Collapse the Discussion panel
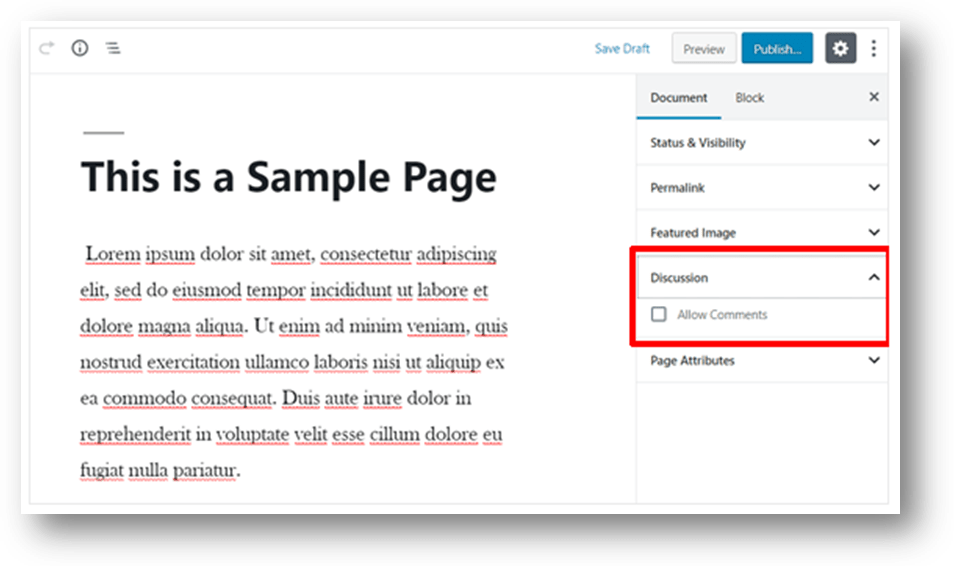The height and width of the screenshot is (566, 954). (762, 278)
